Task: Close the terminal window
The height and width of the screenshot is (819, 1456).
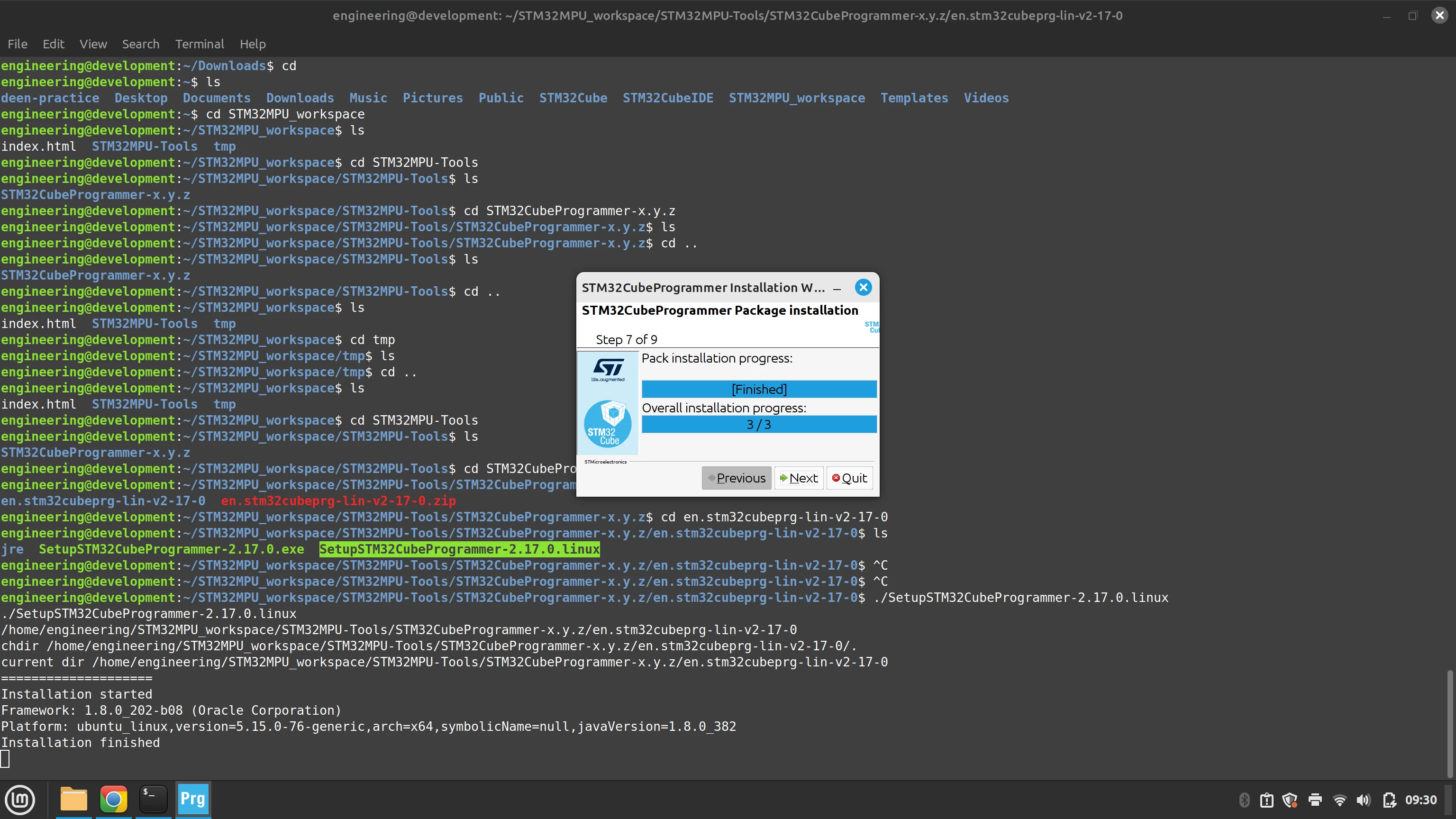Action: click(1439, 15)
